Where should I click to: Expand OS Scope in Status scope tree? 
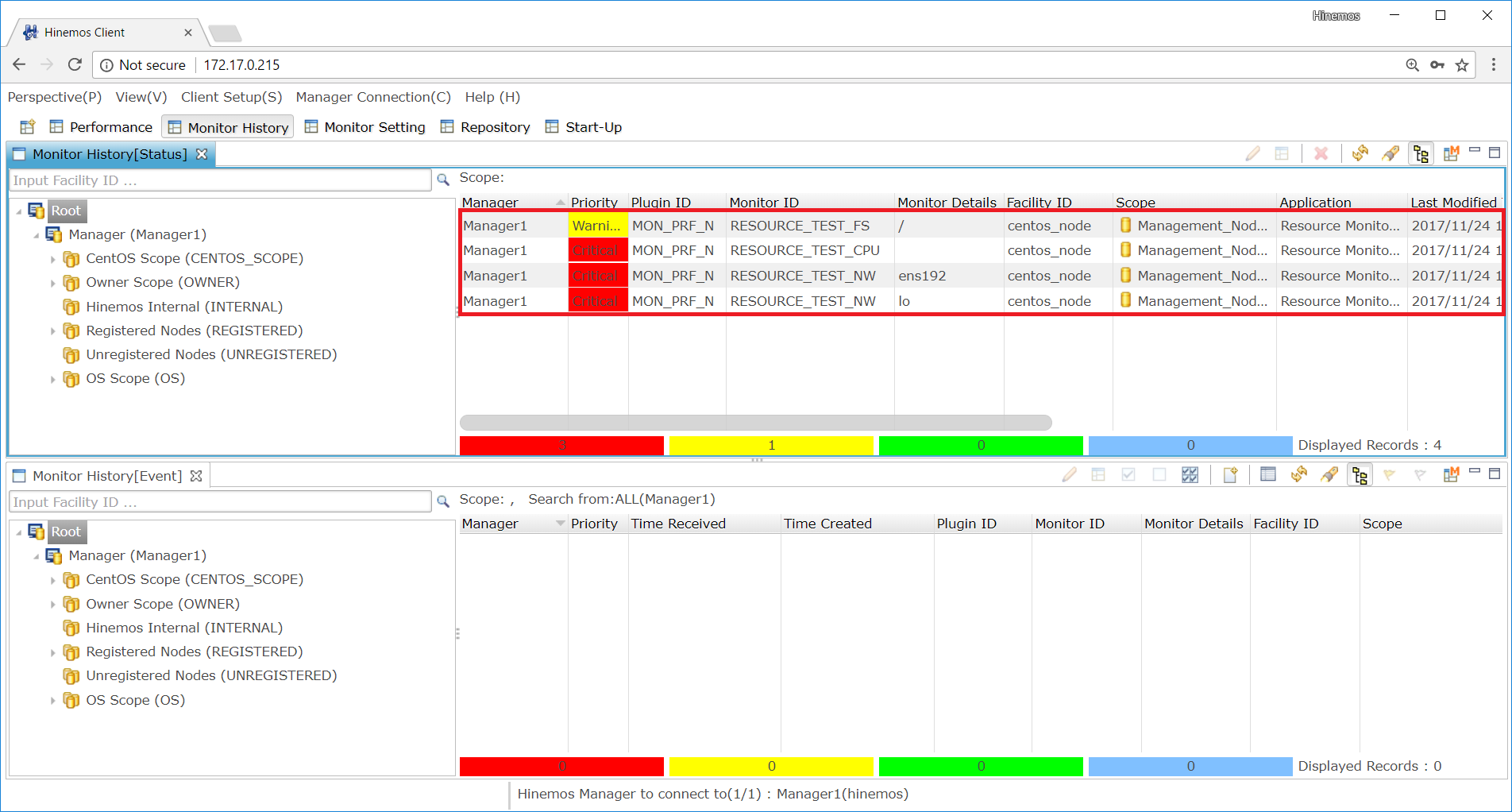click(53, 380)
